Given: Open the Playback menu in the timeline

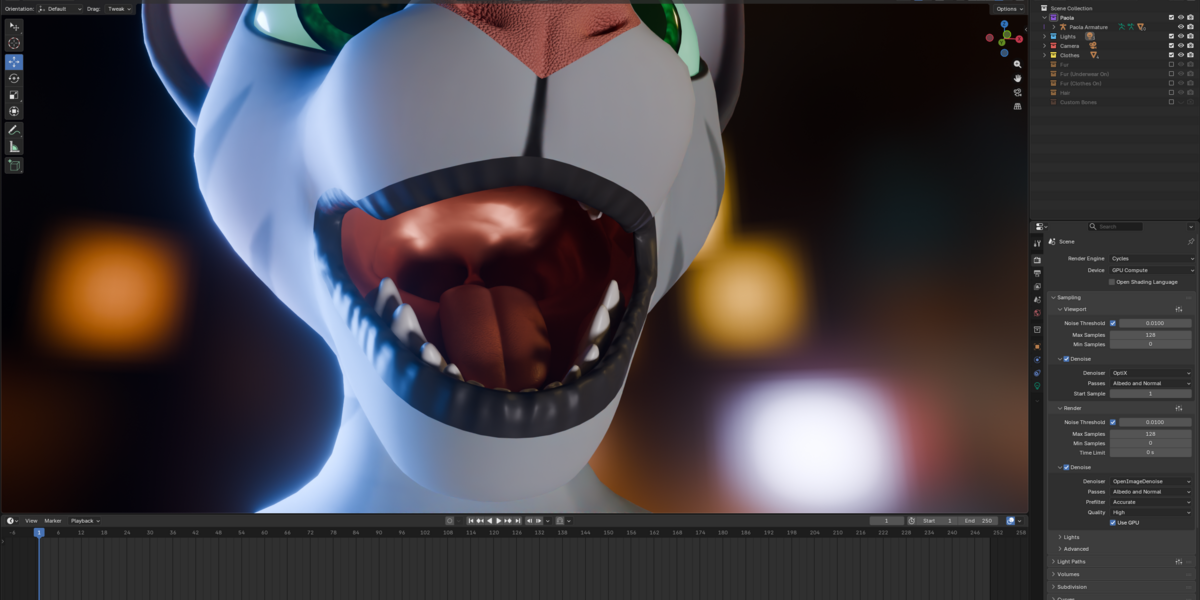Looking at the screenshot, I should tap(85, 521).
